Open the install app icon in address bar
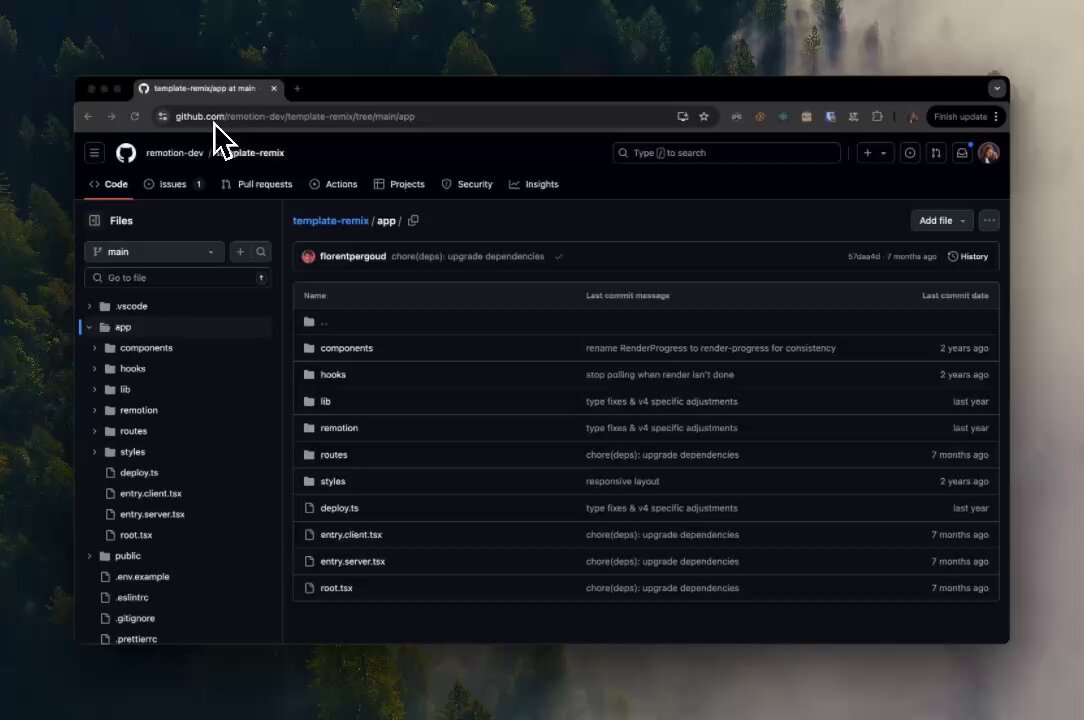The width and height of the screenshot is (1084, 720). point(682,116)
